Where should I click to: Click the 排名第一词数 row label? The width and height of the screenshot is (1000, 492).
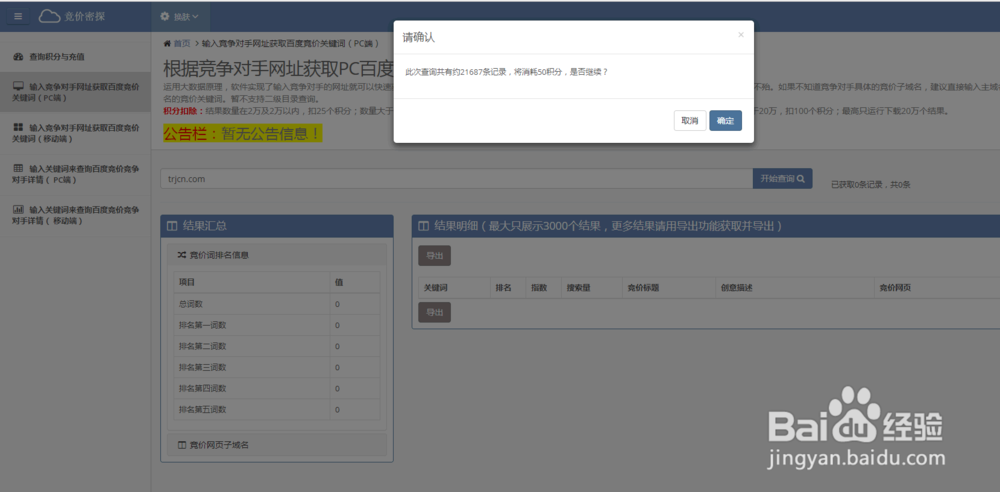(x=202, y=325)
